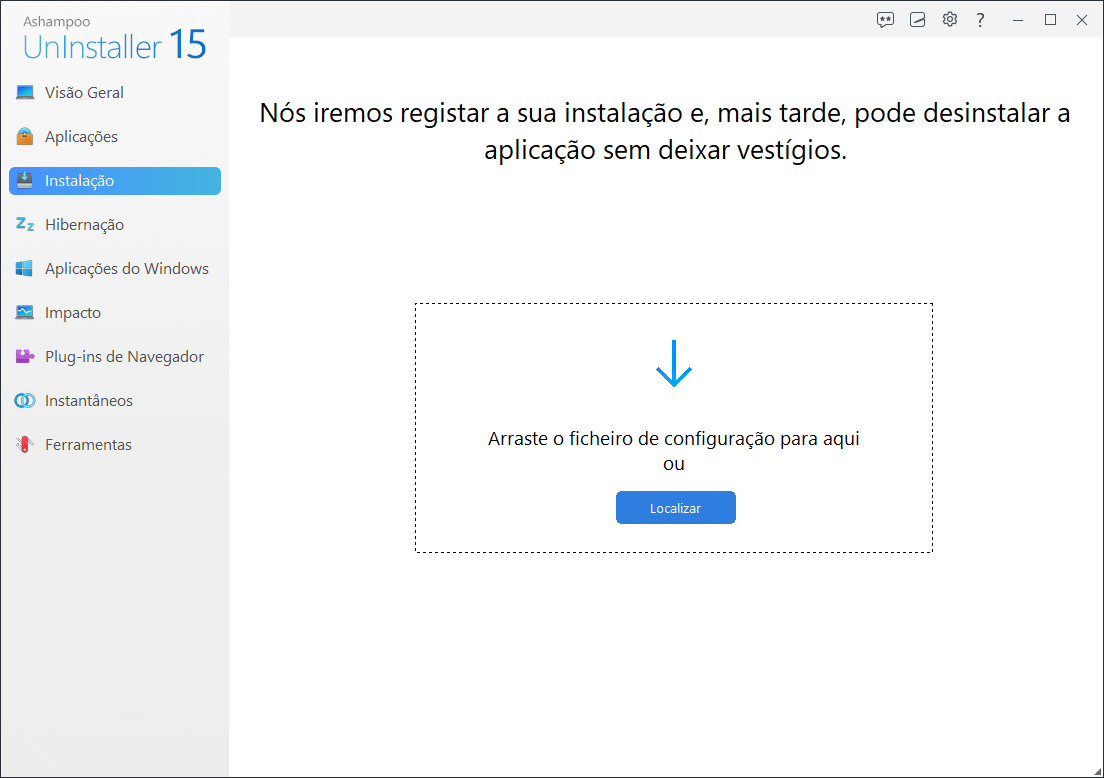The image size is (1104, 778).
Task: Click the blue down arrow in drop zone
Action: tap(674, 363)
